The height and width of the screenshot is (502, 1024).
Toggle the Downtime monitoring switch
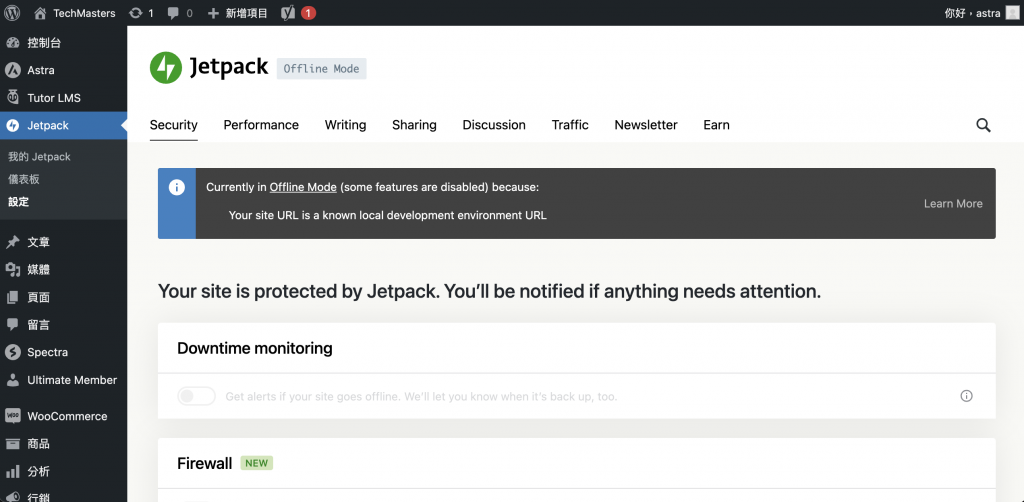(x=197, y=396)
